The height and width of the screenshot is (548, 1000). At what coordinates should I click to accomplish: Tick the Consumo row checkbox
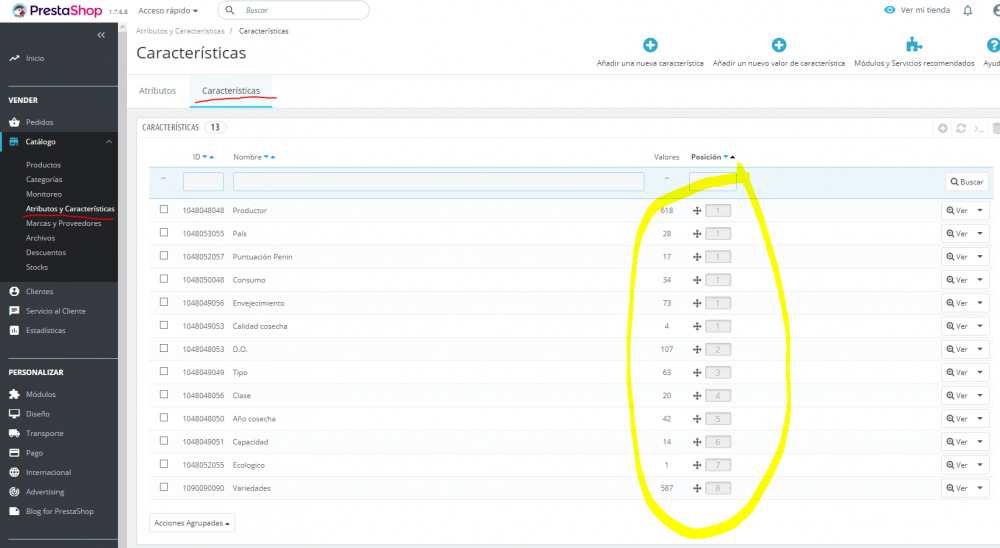coord(164,279)
